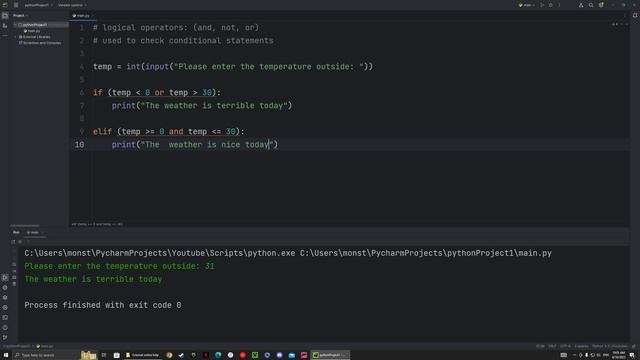Open editor tab options kebab menu
This screenshot has width=640, height=360.
coord(624,16)
